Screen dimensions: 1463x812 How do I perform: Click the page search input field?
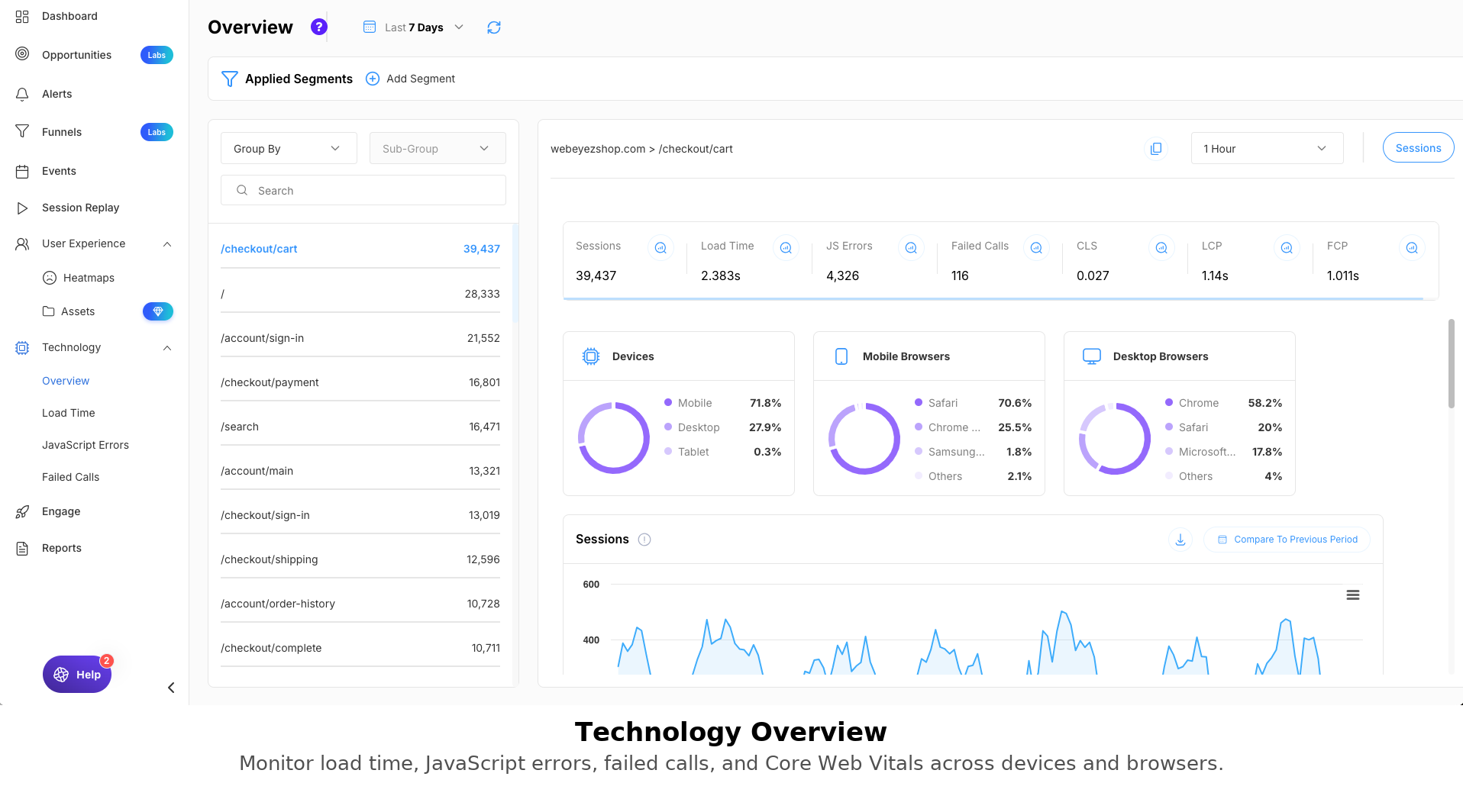[x=363, y=191]
